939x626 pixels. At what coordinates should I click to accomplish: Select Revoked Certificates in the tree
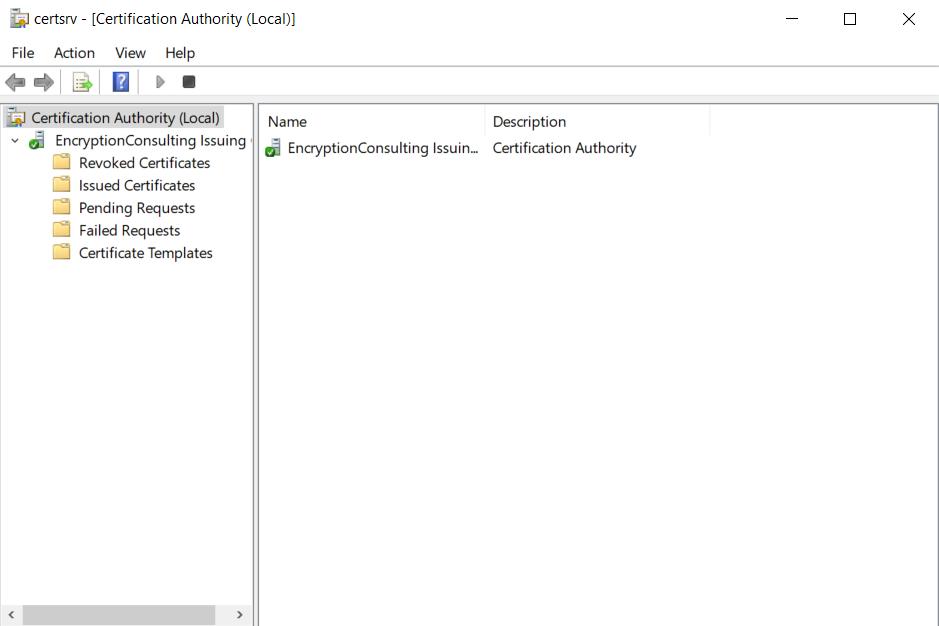144,162
